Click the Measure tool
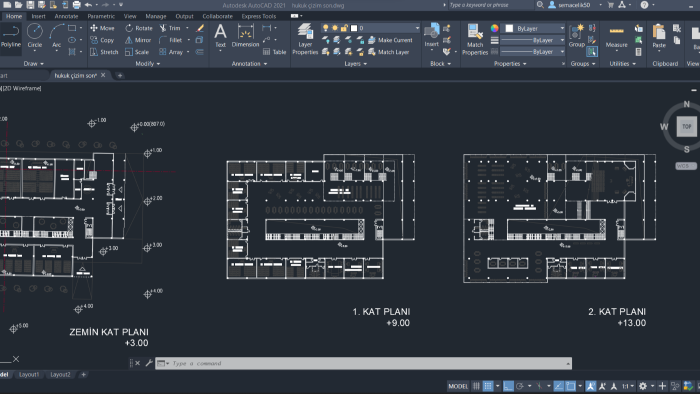The height and width of the screenshot is (394, 700). (616, 36)
